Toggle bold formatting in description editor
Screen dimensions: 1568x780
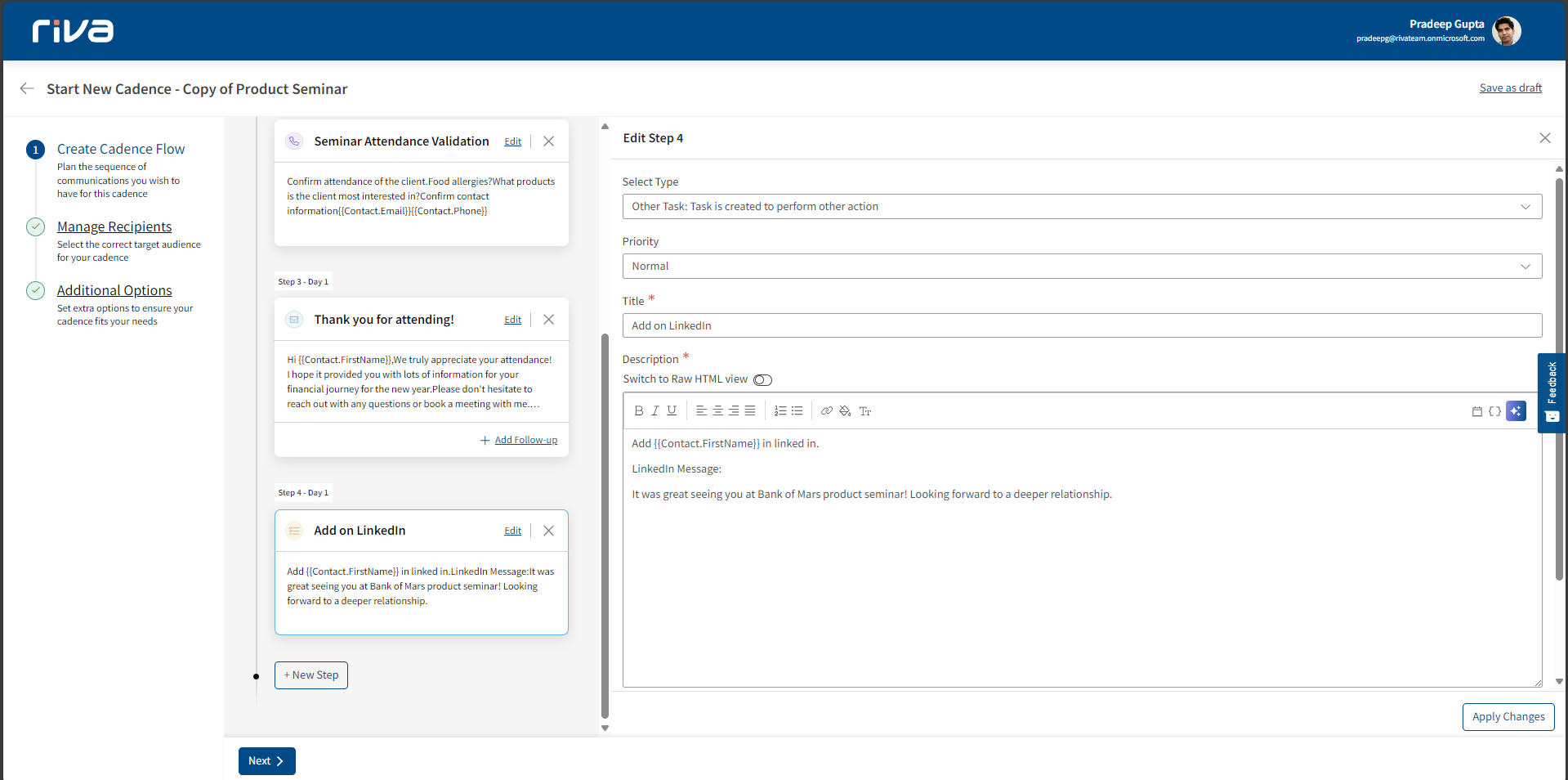click(639, 411)
